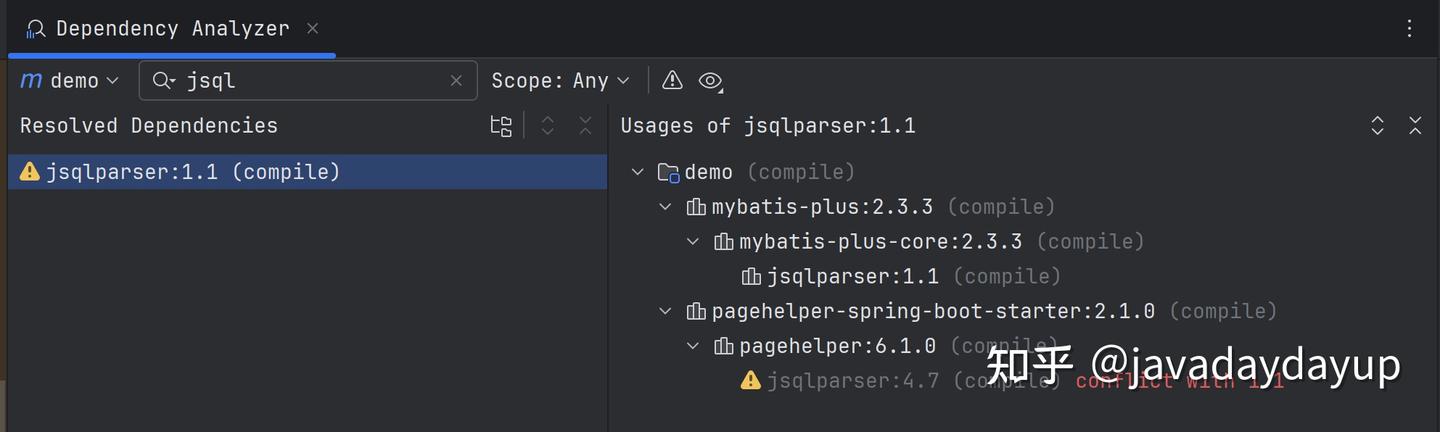Open the tool window options kebab menu

(1410, 29)
